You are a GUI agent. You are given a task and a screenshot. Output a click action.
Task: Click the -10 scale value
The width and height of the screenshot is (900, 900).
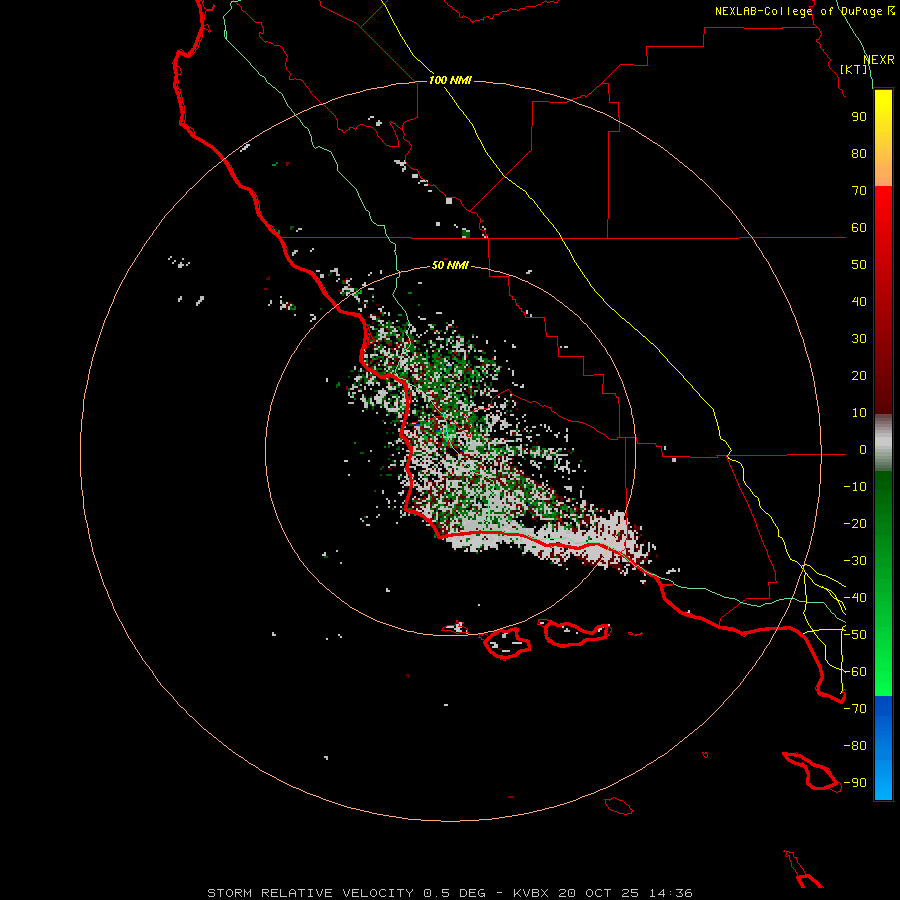855,487
